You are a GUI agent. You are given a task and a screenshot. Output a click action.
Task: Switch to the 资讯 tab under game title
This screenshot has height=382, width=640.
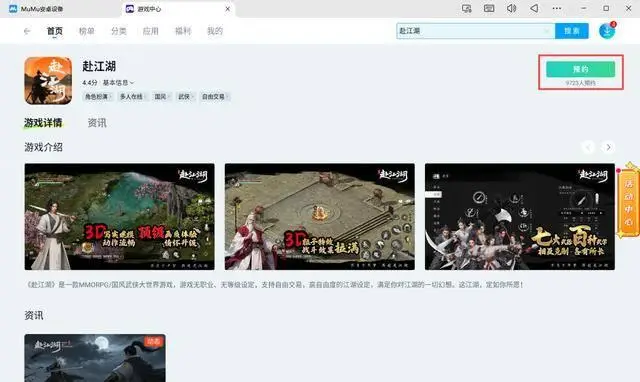coord(97,123)
